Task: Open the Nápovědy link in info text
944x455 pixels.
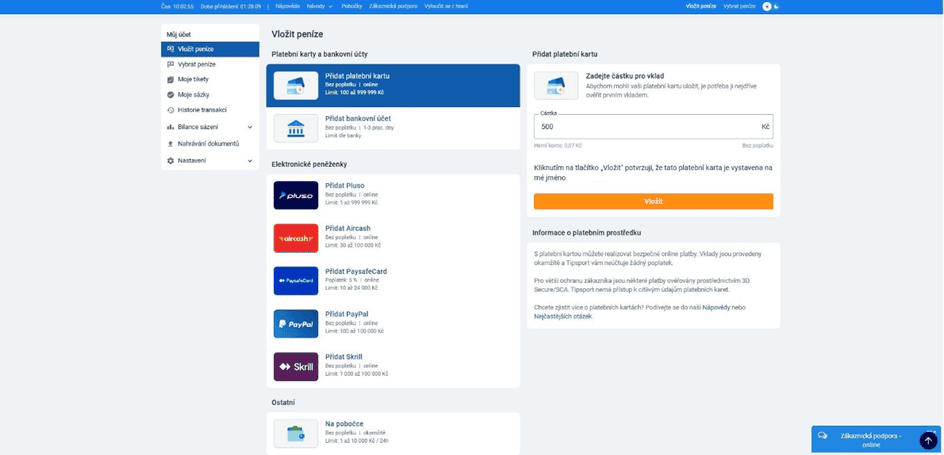Action: (x=716, y=308)
